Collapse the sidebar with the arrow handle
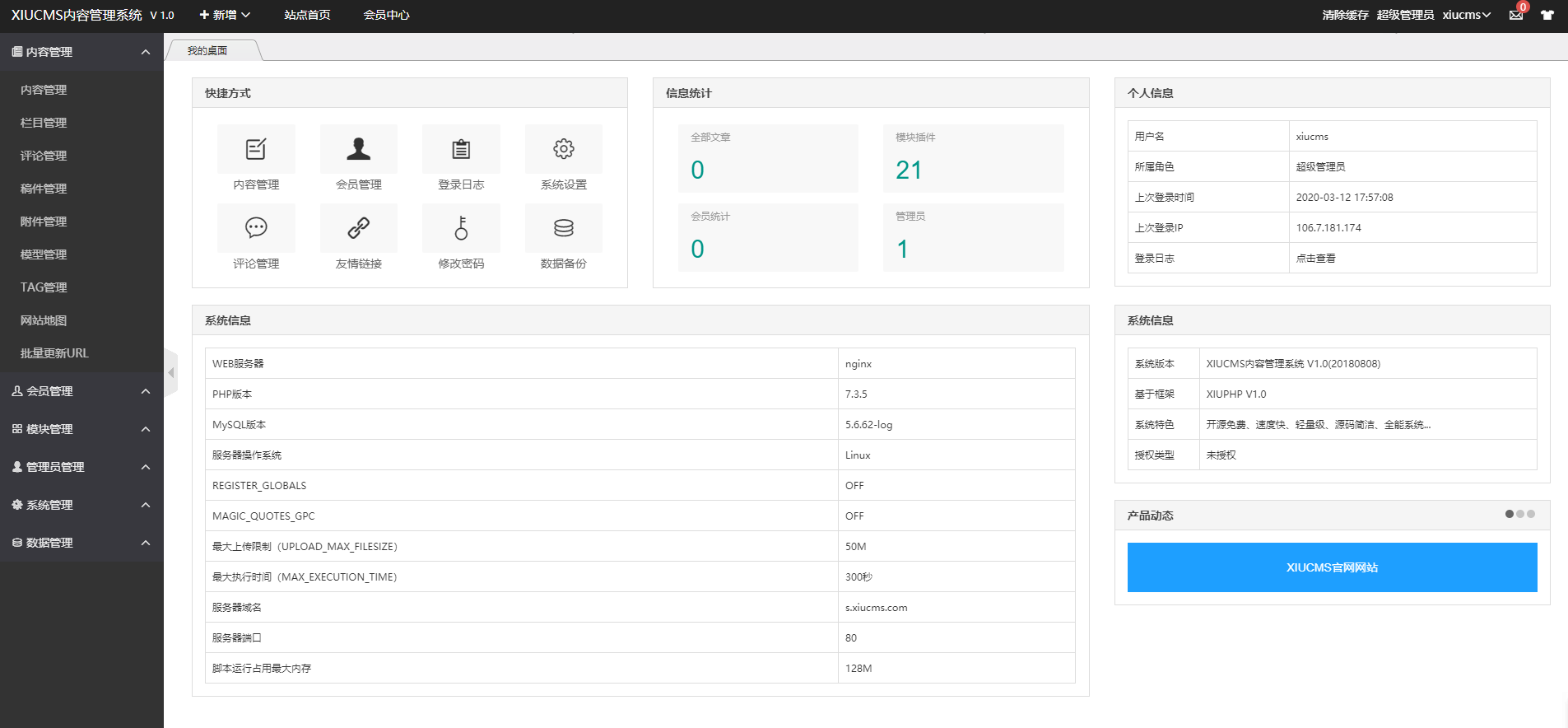The height and width of the screenshot is (728, 1568). tap(171, 373)
